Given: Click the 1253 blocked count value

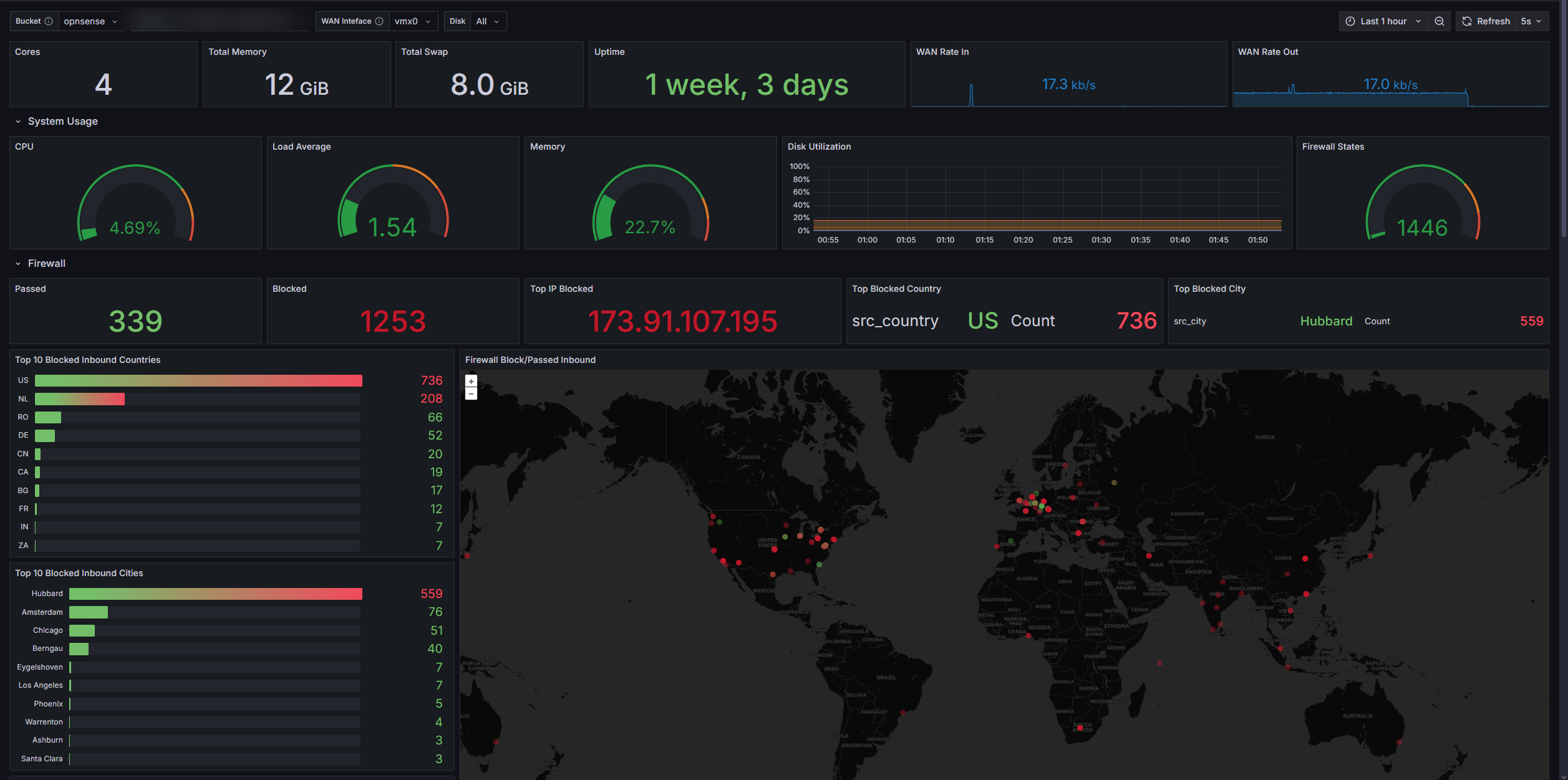Looking at the screenshot, I should (393, 322).
